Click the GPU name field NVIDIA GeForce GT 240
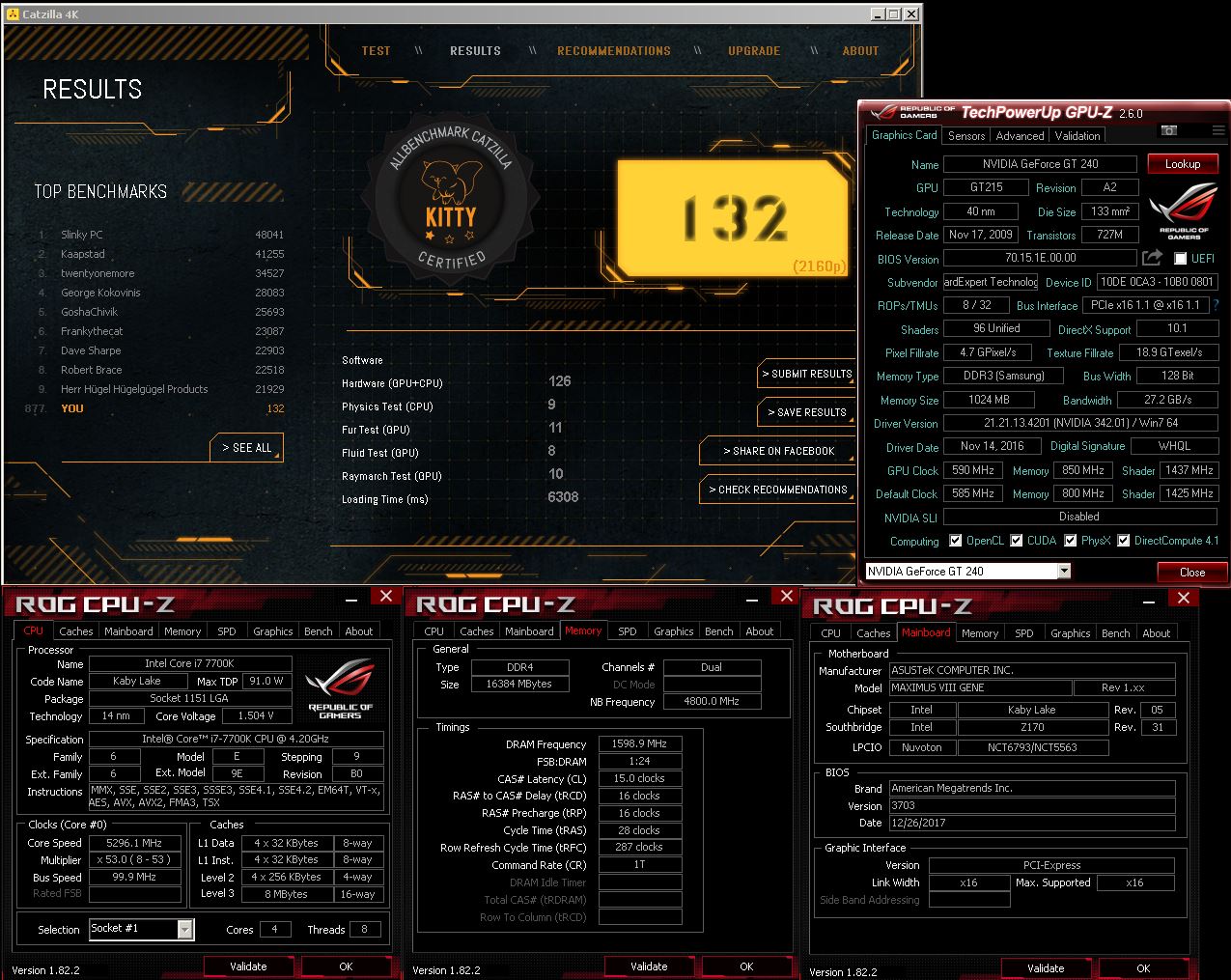This screenshot has height=980, width=1231. click(x=1041, y=164)
